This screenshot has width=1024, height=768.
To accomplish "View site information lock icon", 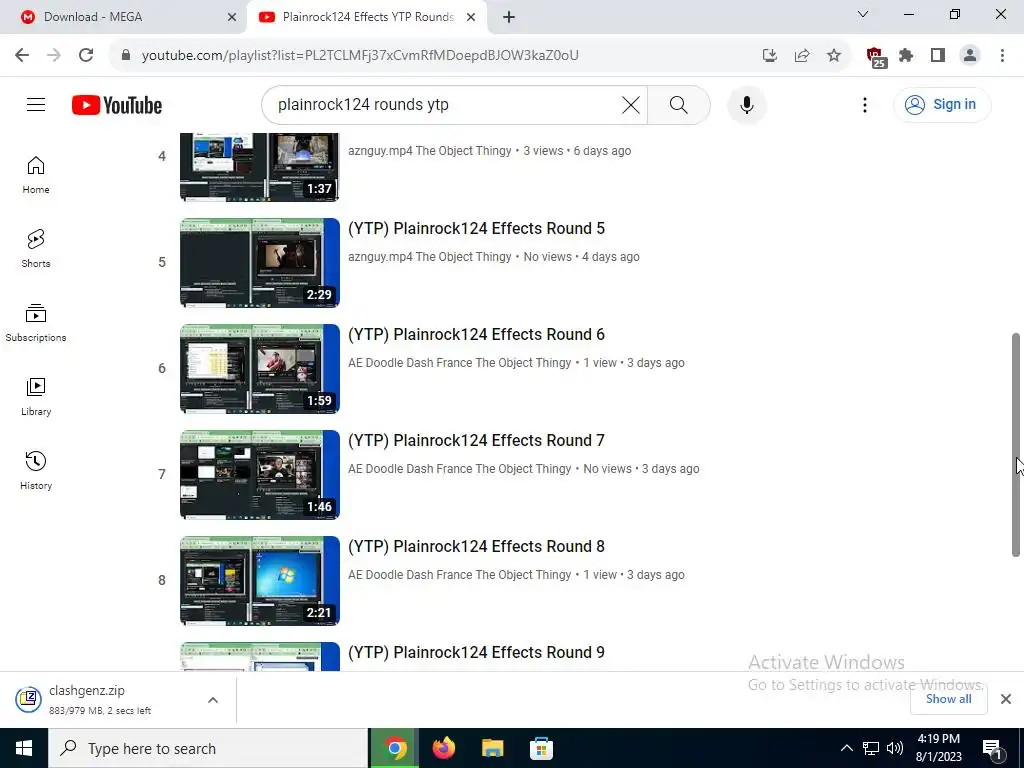I will tap(126, 55).
